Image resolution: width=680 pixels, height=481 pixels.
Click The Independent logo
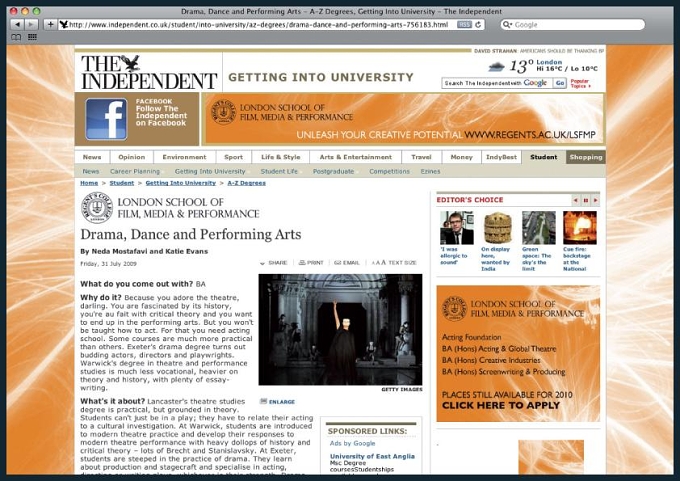[149, 72]
